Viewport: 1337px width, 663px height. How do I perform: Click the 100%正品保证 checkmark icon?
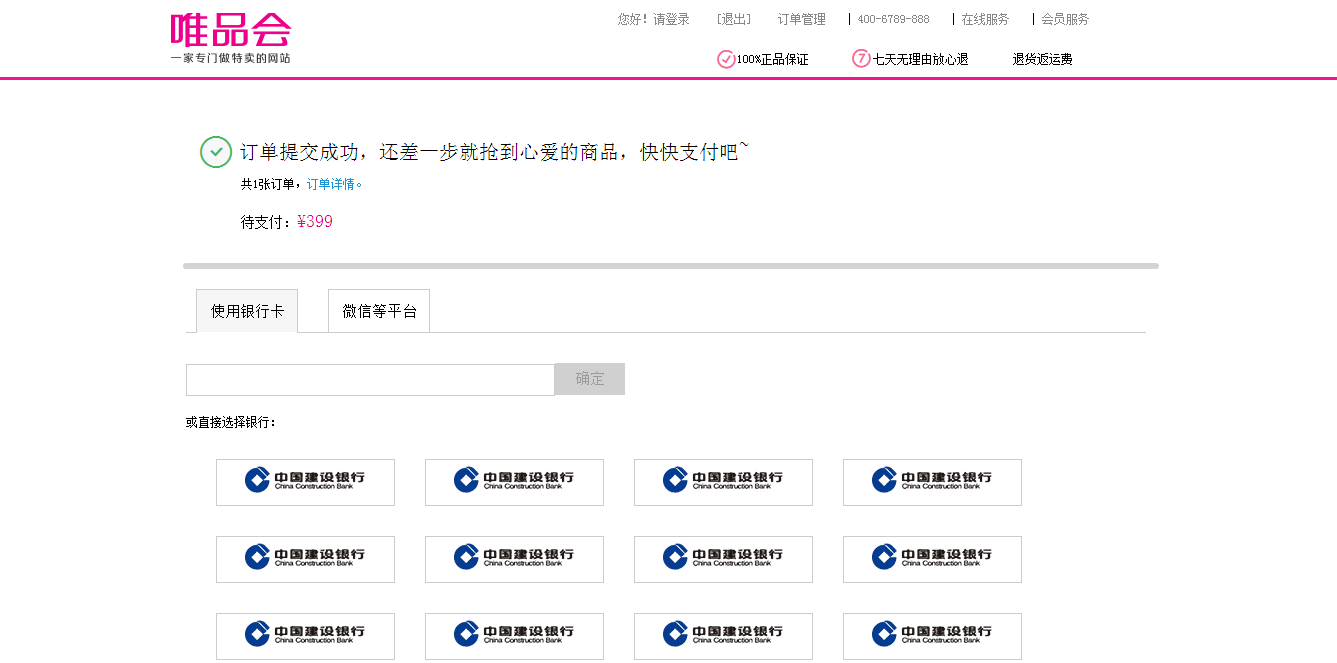[x=726, y=59]
